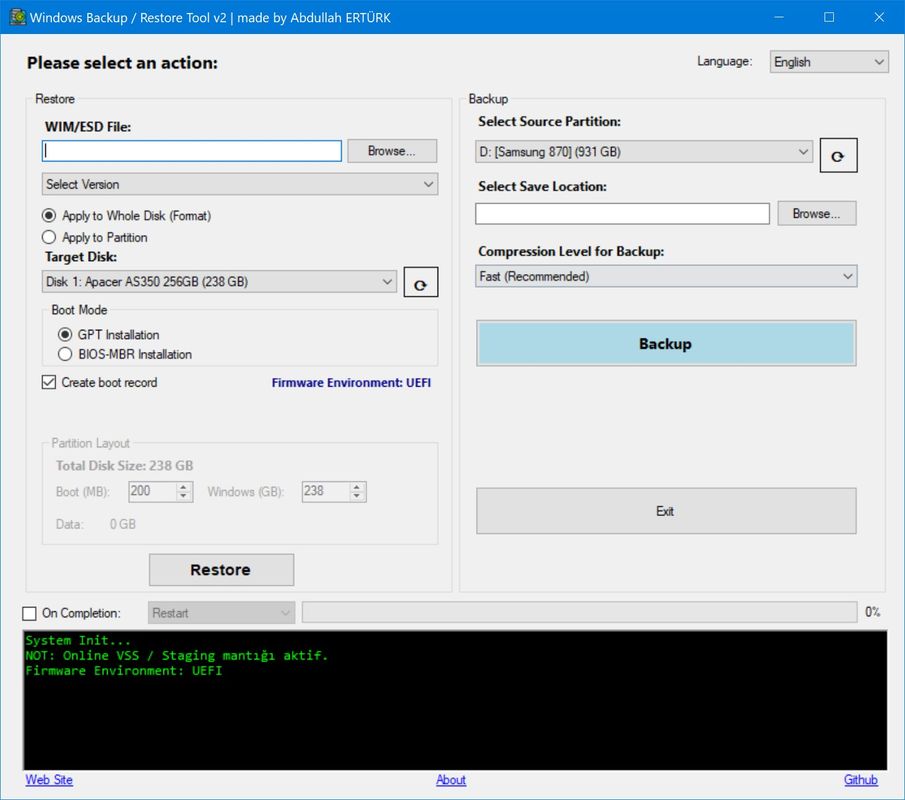Refresh the Target Disk list
905x800 pixels.
coord(420,282)
